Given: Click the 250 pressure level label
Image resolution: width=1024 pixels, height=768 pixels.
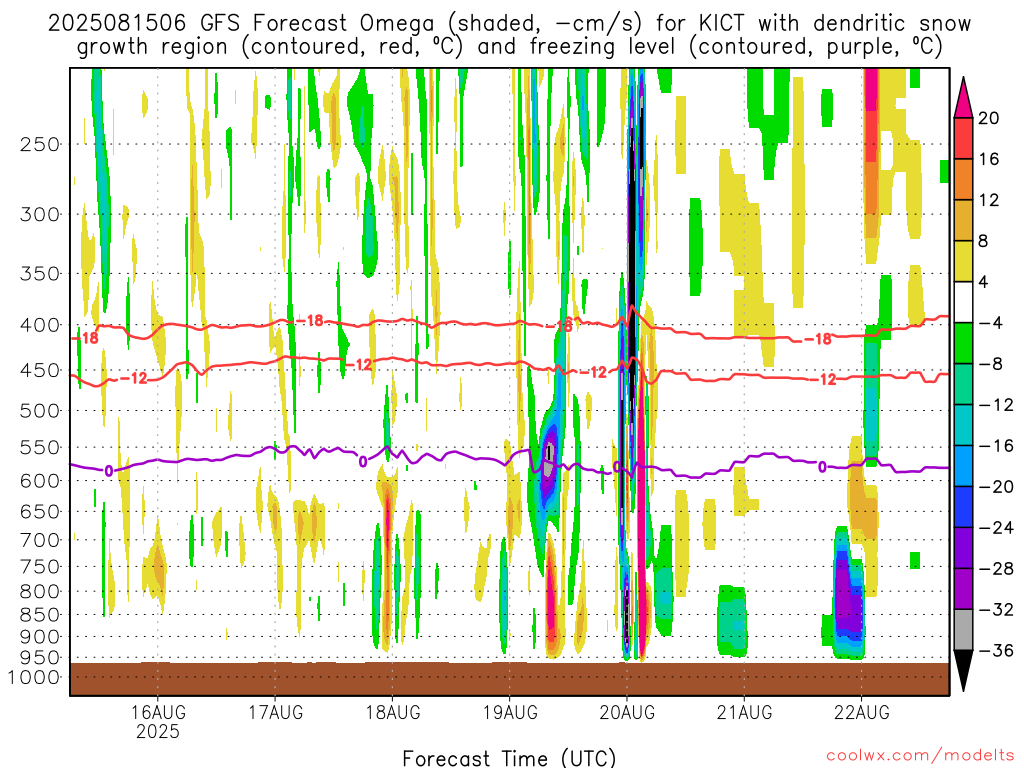Looking at the screenshot, I should [x=40, y=144].
